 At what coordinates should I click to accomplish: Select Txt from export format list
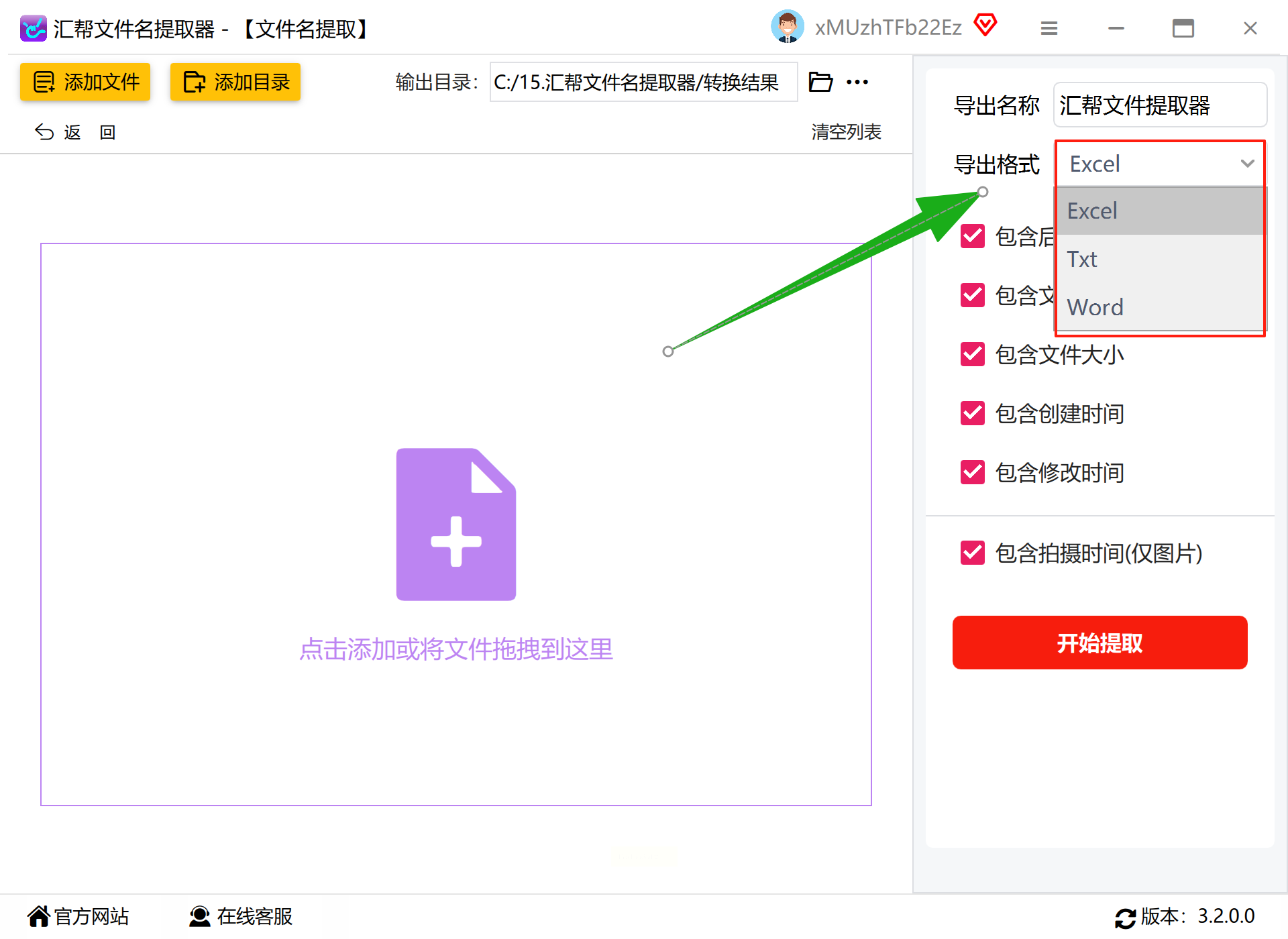coord(1159,259)
